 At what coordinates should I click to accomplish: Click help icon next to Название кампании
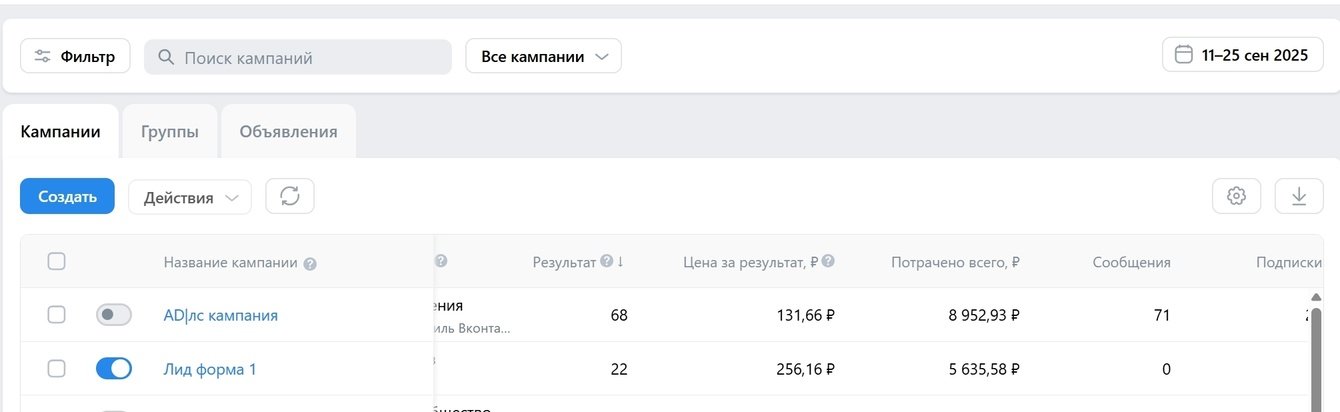[310, 264]
